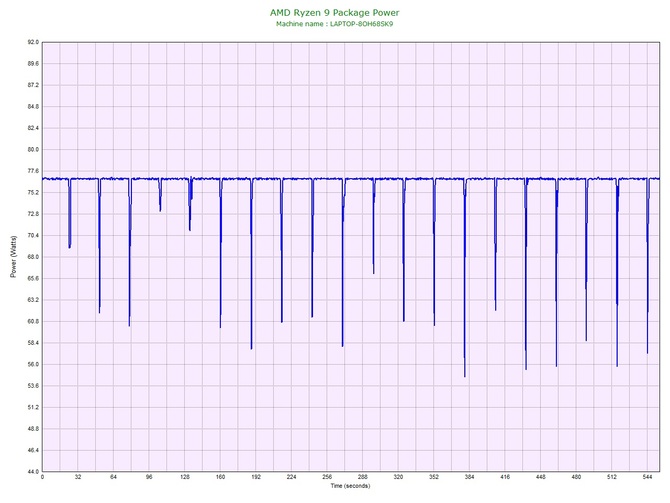Viewport: 670px width, 503px height.
Task: Click the 87.2 y-axis value
Action: tap(33, 85)
